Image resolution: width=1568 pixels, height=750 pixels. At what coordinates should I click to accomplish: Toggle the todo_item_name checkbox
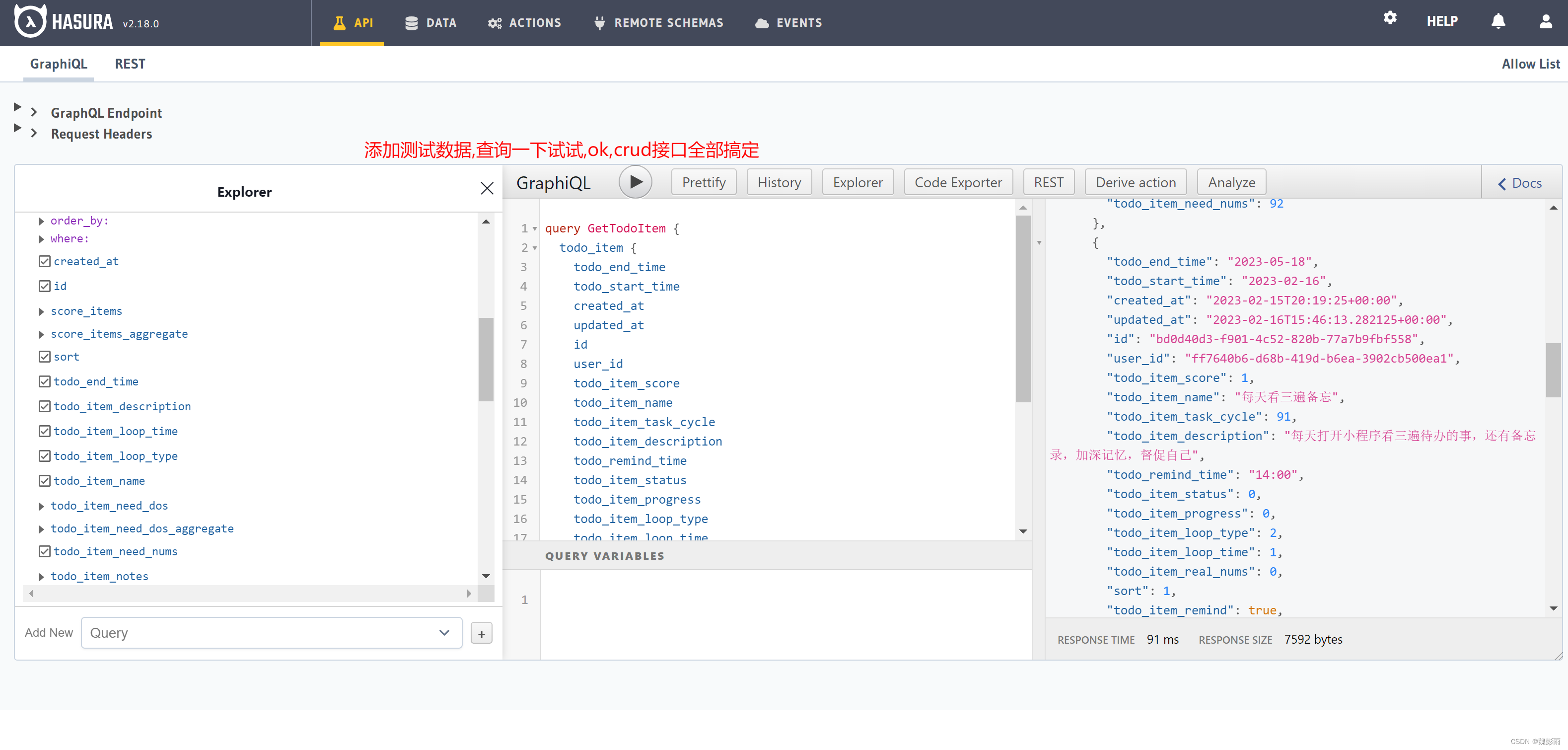[x=44, y=481]
